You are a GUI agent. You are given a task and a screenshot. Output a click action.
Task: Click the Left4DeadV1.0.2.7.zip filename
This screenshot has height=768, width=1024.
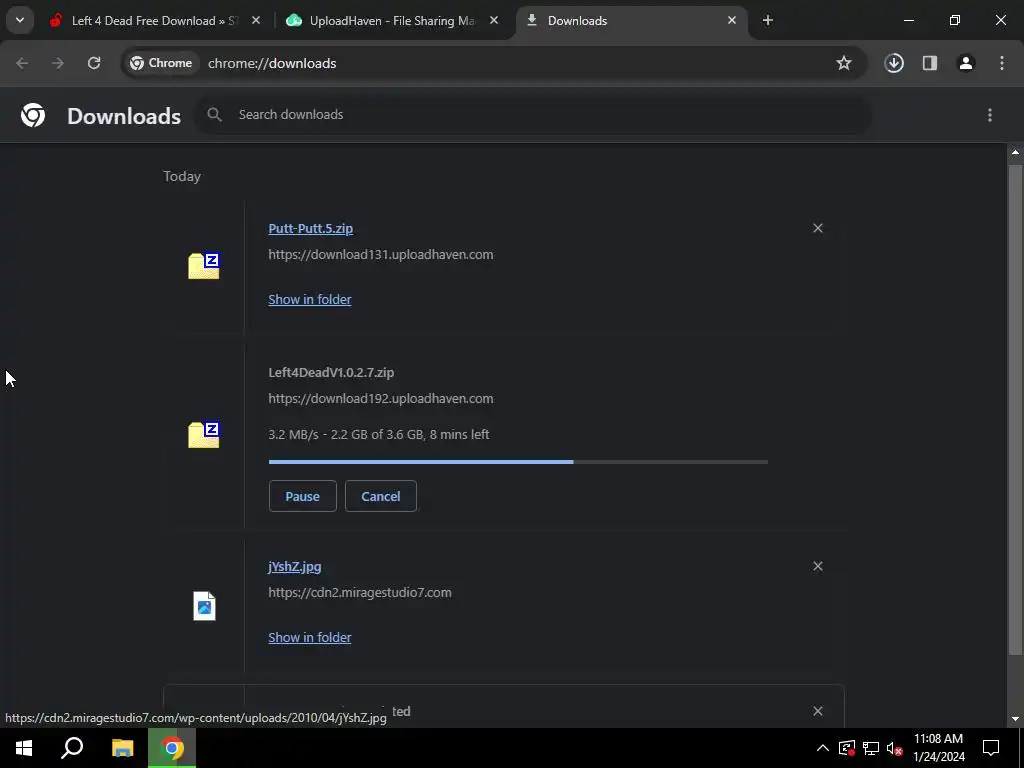331,372
